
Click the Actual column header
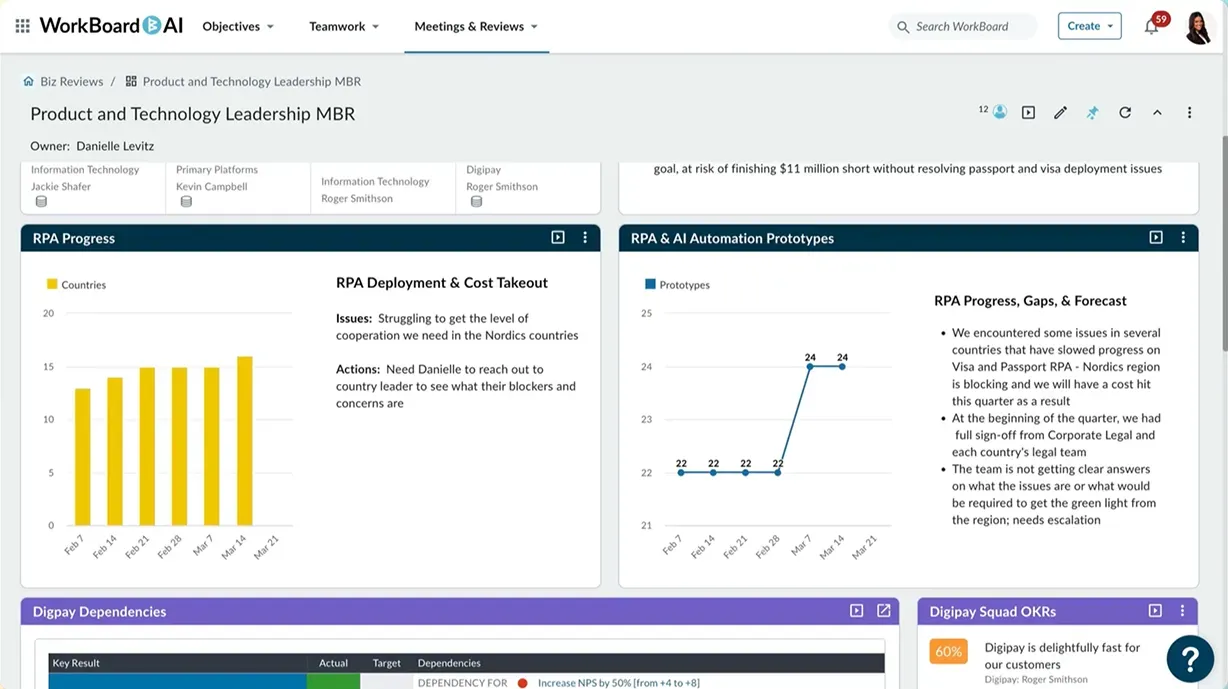point(333,663)
